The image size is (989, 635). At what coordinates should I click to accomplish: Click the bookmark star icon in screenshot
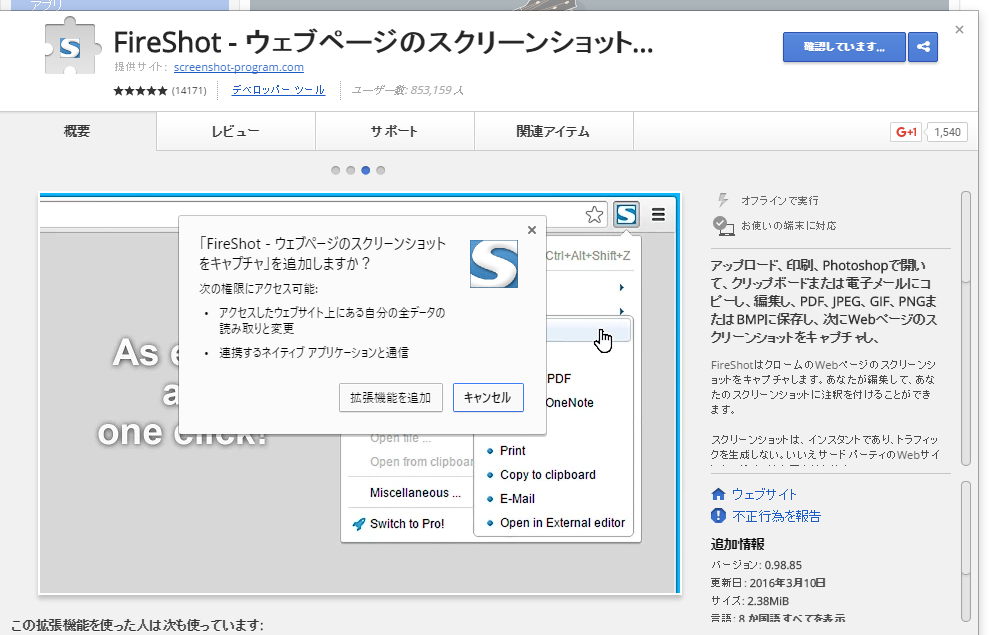coord(595,214)
